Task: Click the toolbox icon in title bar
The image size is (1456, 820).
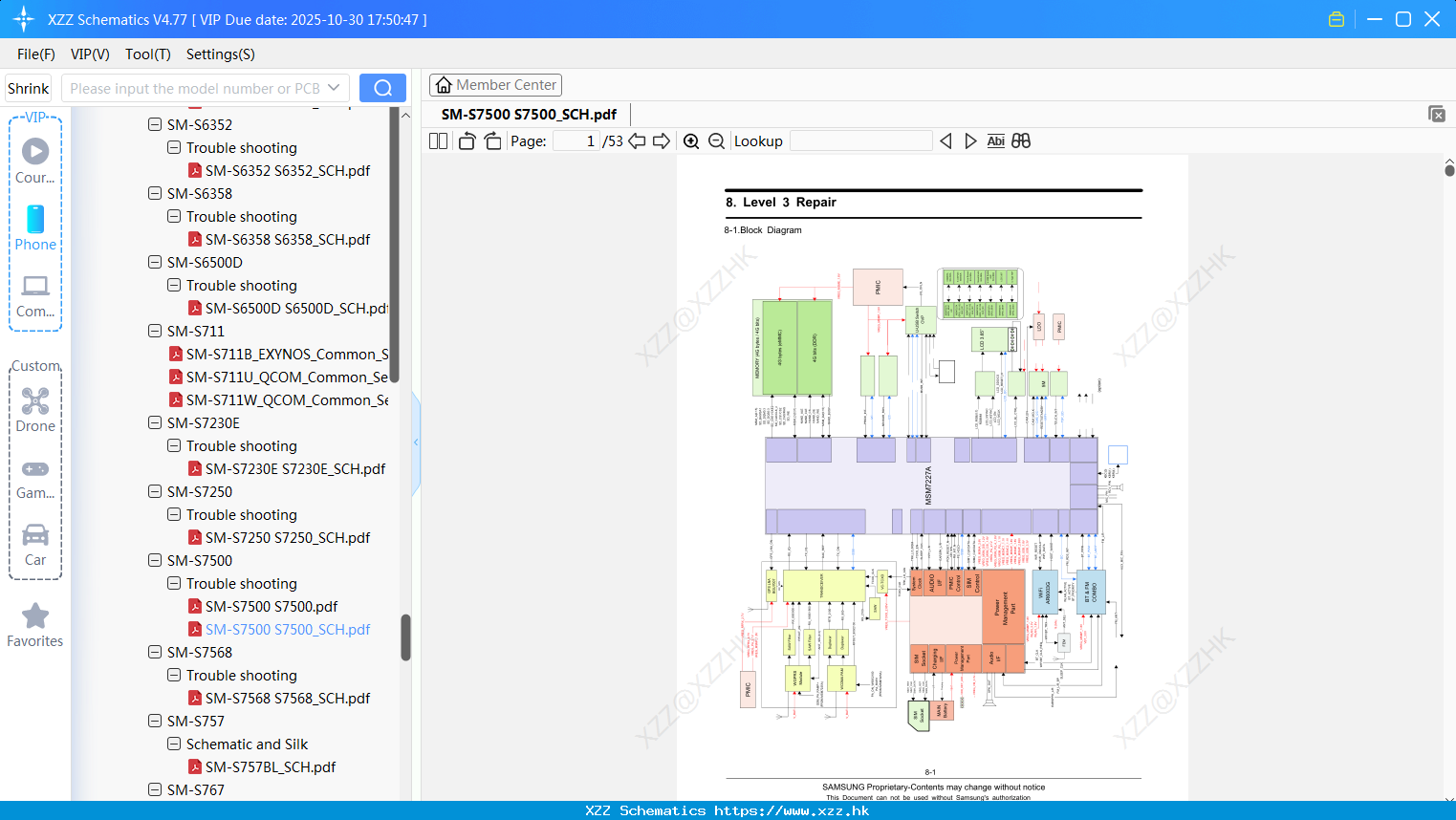Action: coord(1336,19)
